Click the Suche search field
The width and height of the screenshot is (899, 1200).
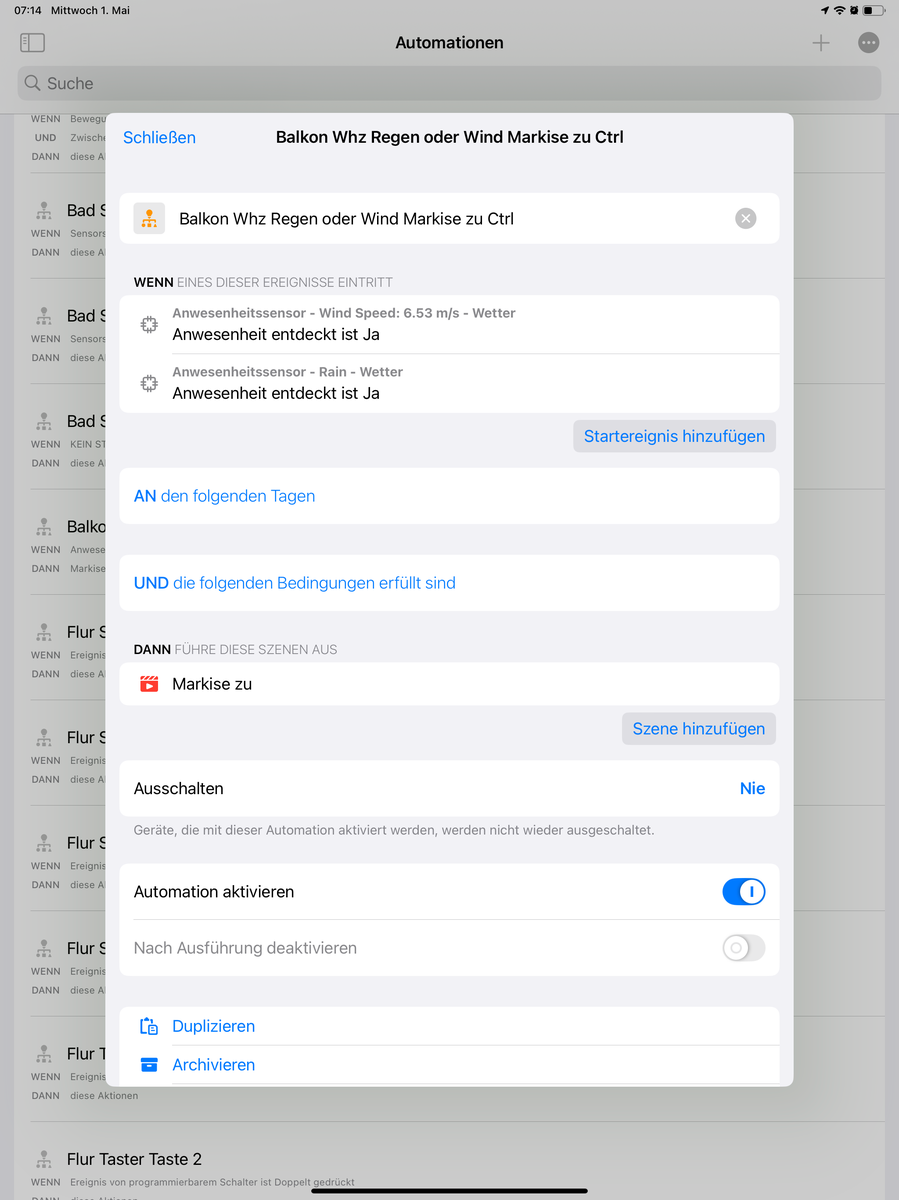click(449, 84)
